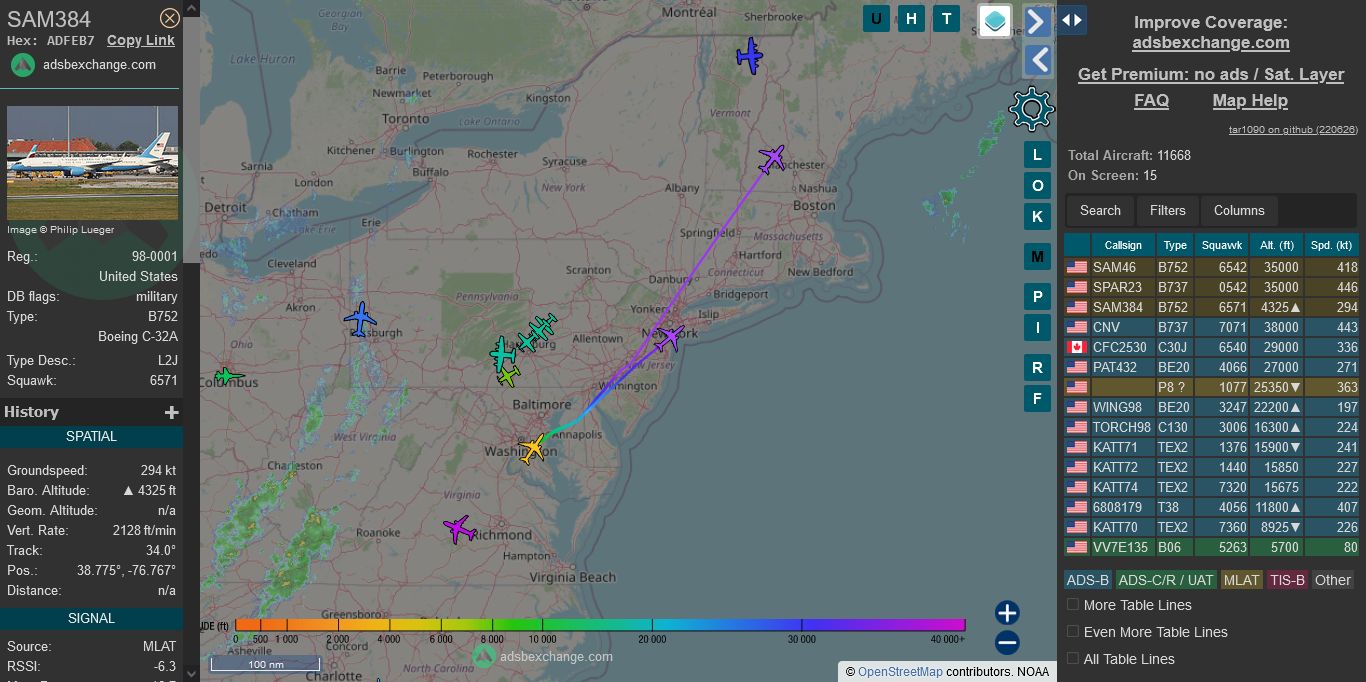The height and width of the screenshot is (682, 1366).
Task: Enable Even More Table Lines checkbox
Action: [1073, 631]
